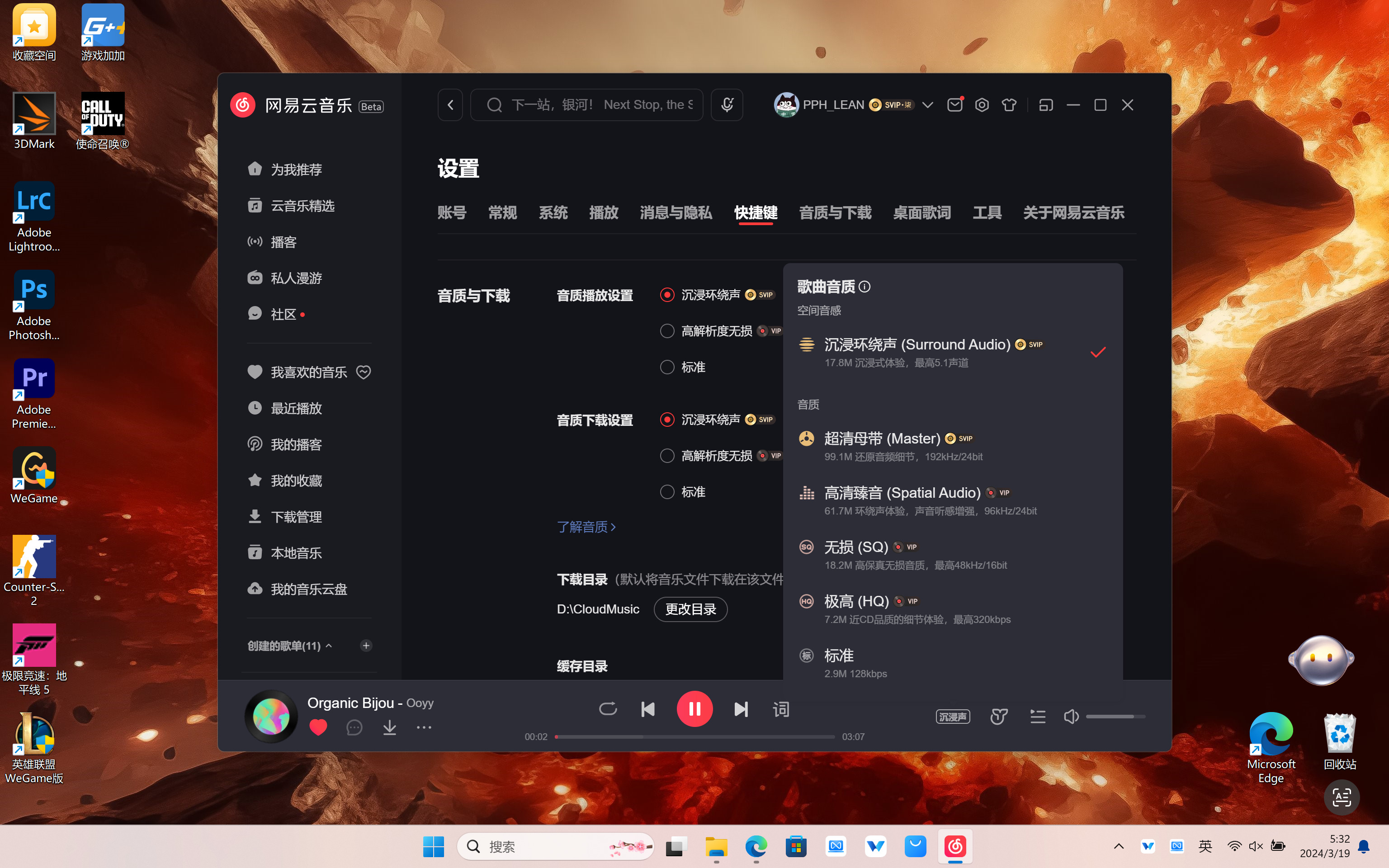Screen dimensions: 1389x868
Task: Switch to 音质与下载 settings tab
Action: (x=835, y=212)
